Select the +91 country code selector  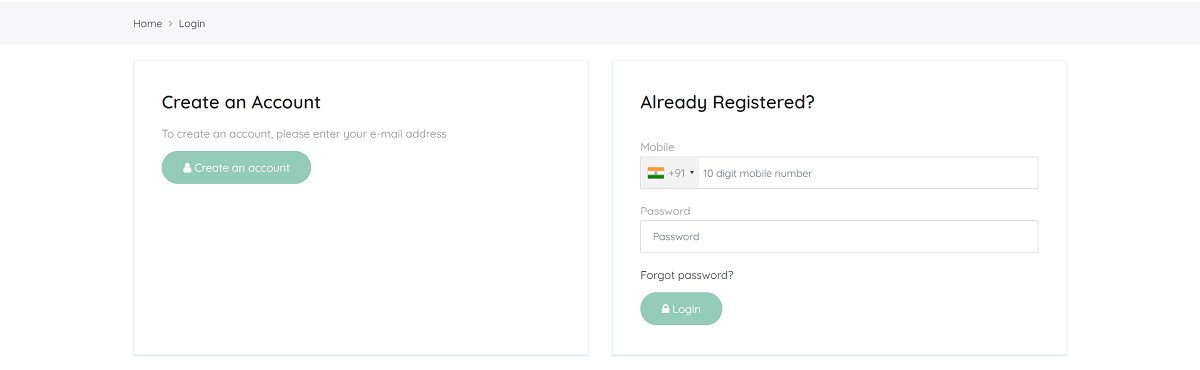coord(670,173)
